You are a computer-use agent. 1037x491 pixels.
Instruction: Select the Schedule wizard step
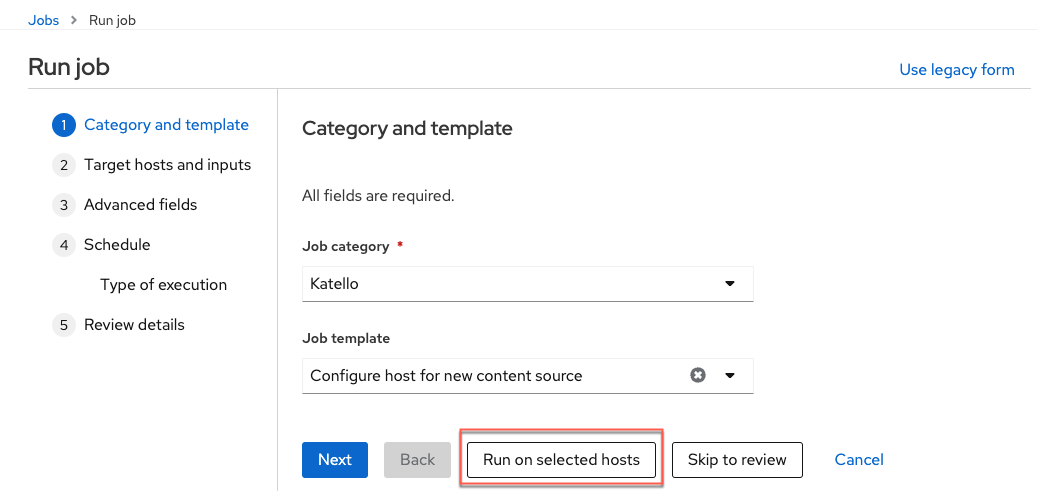coord(117,245)
